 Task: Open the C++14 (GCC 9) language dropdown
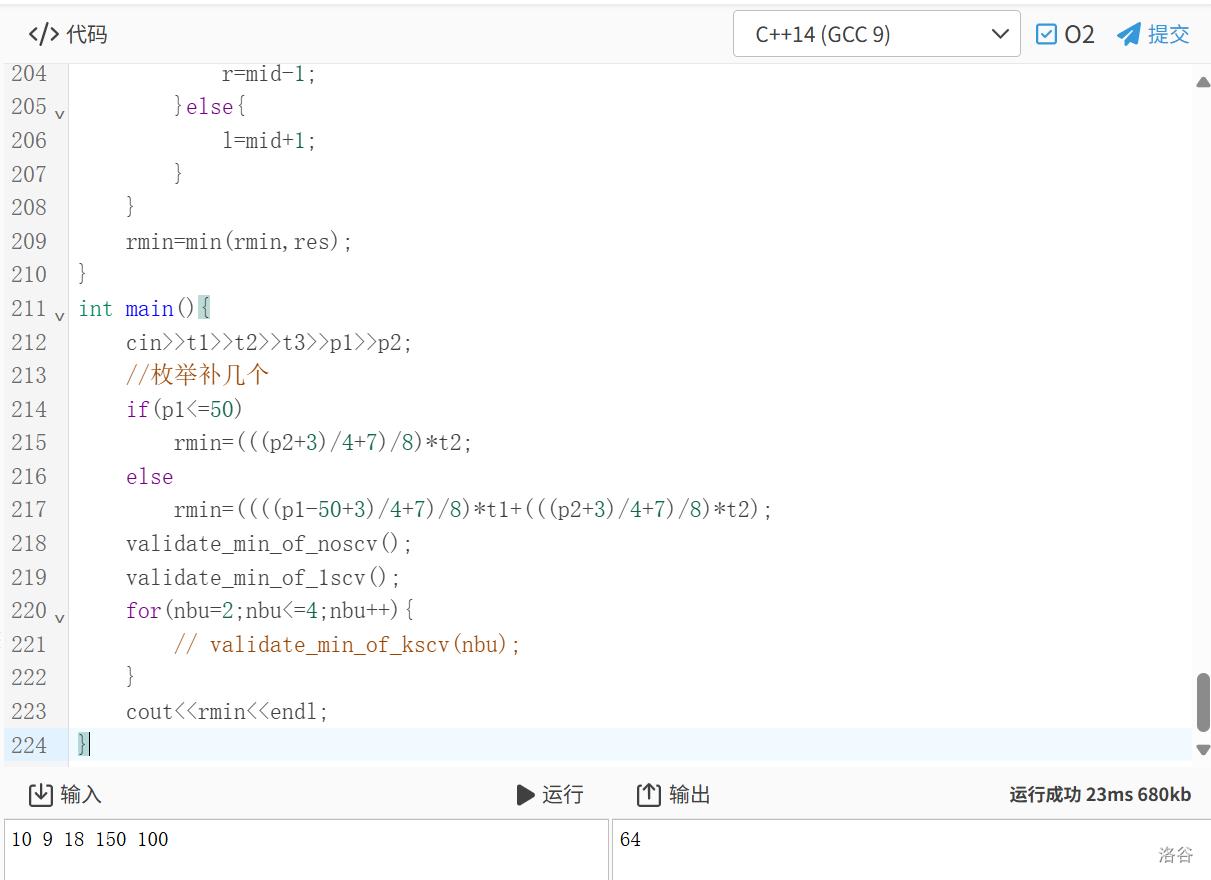(876, 35)
